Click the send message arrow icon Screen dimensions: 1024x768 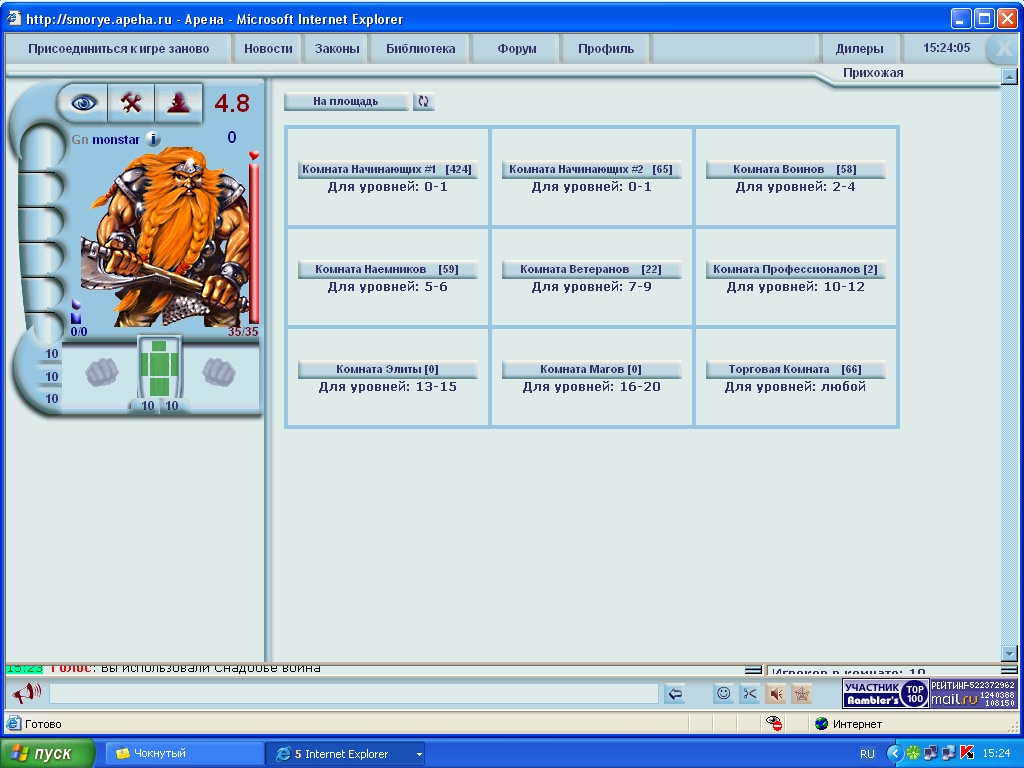pyautogui.click(x=675, y=694)
